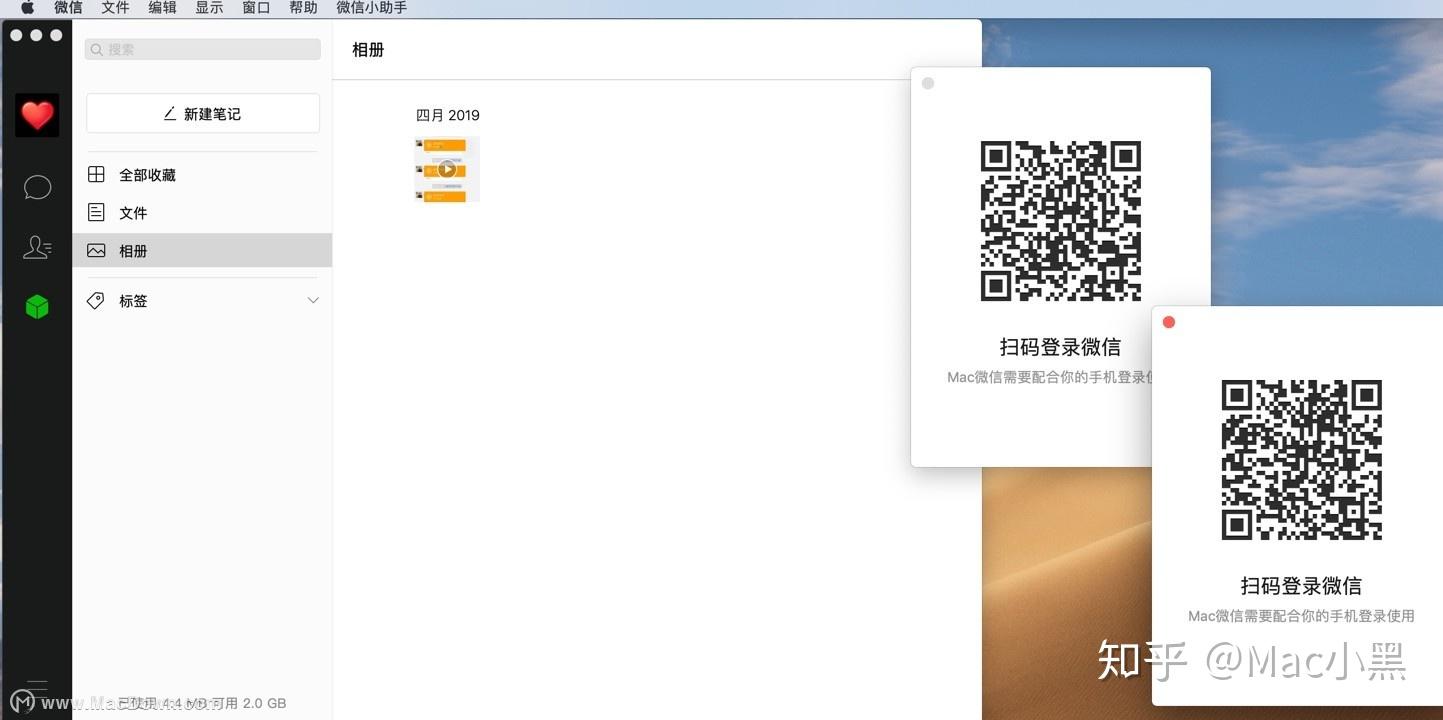Image resolution: width=1443 pixels, height=720 pixels.
Task: Expand the 标签 chevron
Action: coord(313,300)
